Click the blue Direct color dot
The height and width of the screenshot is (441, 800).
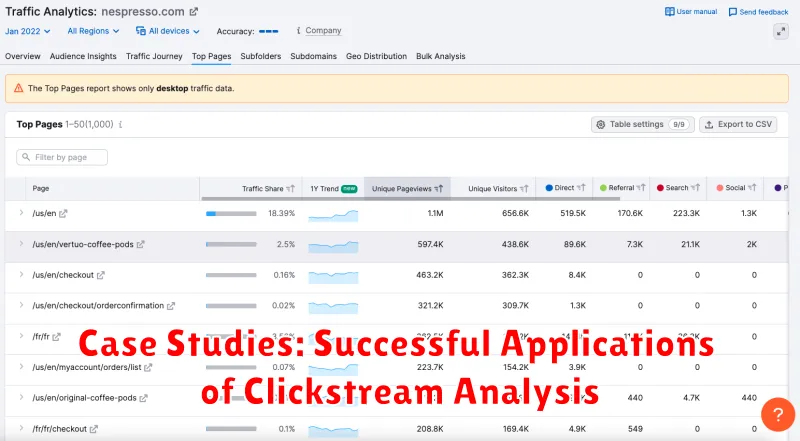pyautogui.click(x=549, y=188)
